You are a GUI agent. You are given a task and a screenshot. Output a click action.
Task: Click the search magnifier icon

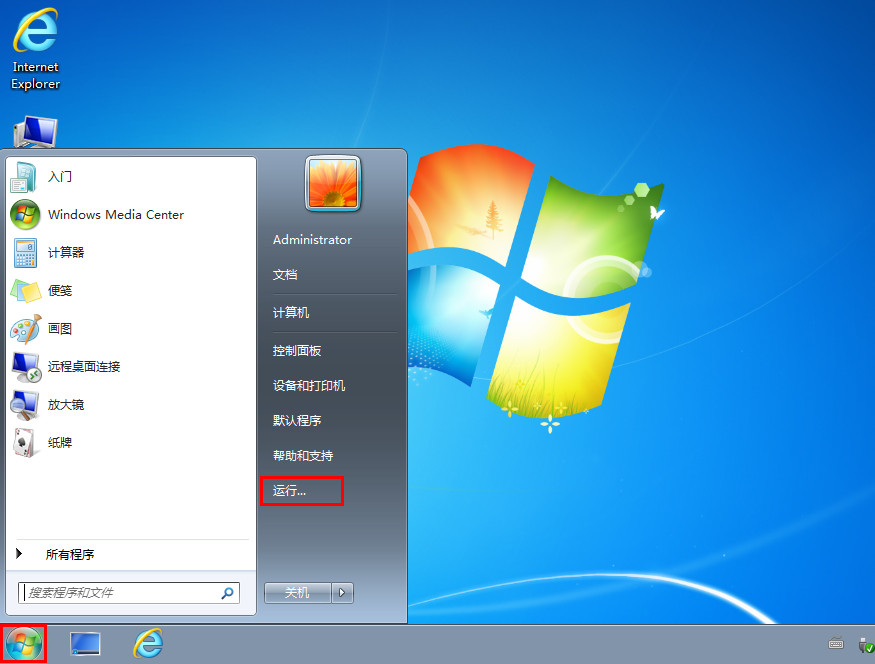coord(227,593)
